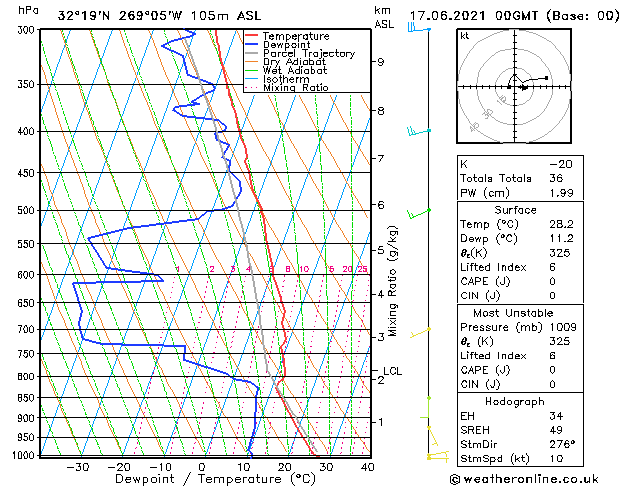Click the blue Dewpoint line sample in legend
The height and width of the screenshot is (486, 629).
(252, 45)
